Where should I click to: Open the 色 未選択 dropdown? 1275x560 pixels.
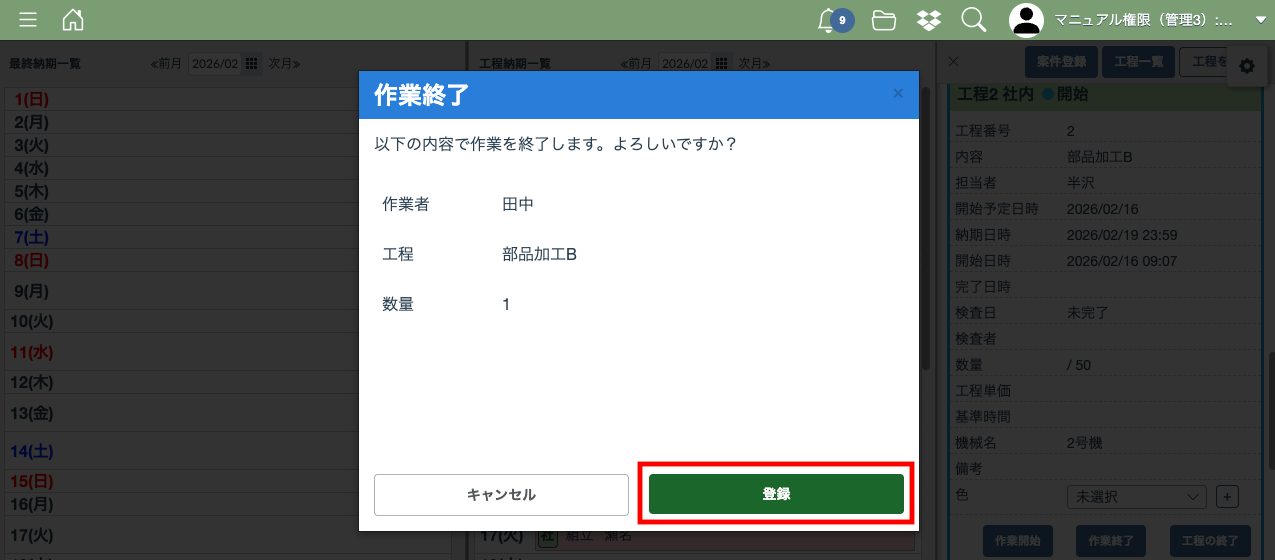[x=1137, y=496]
